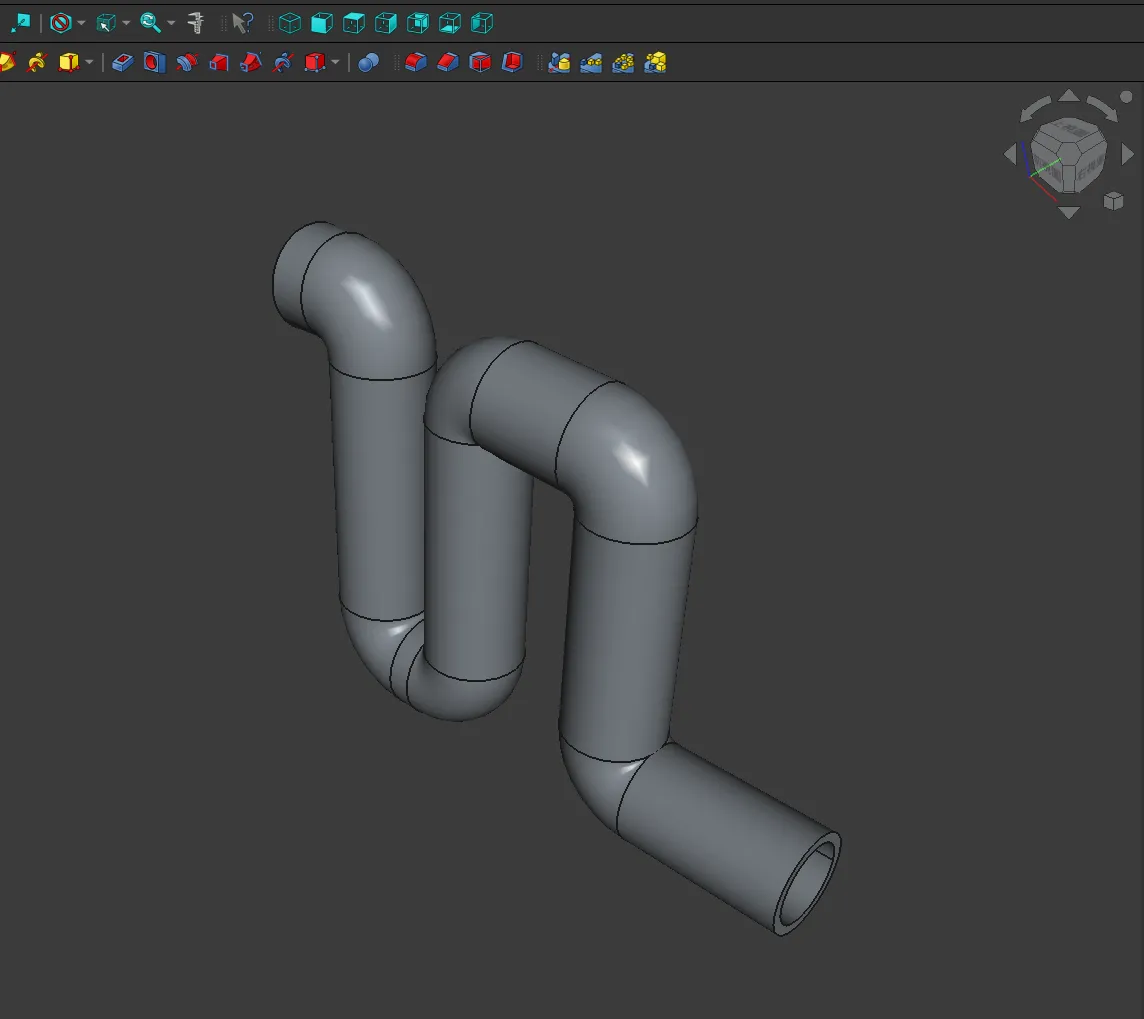The image size is (1144, 1019).
Task: Click the last cyan view cube icon
Action: [x=481, y=22]
